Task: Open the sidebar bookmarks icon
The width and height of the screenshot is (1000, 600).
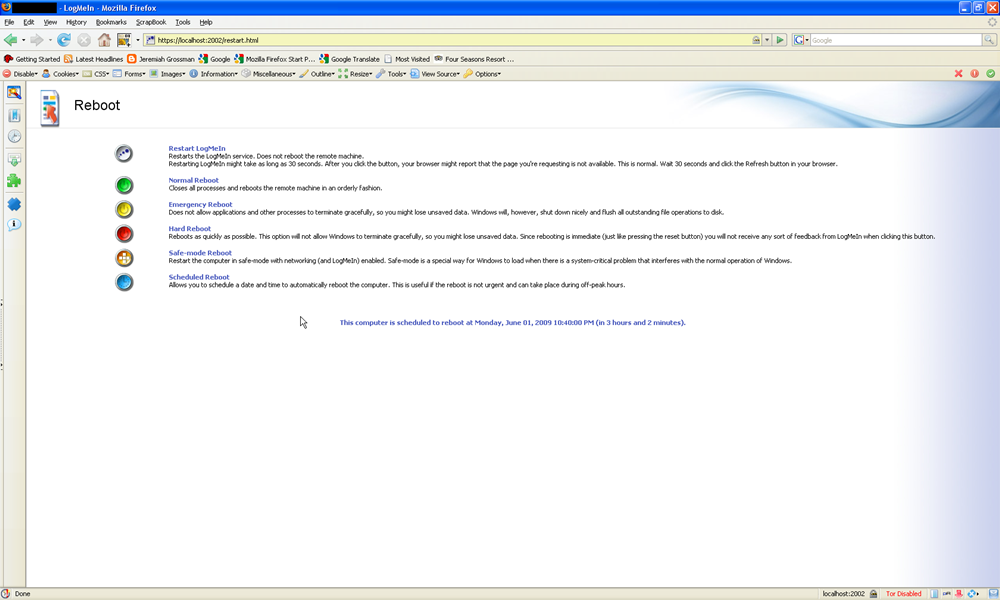Action: [x=13, y=115]
